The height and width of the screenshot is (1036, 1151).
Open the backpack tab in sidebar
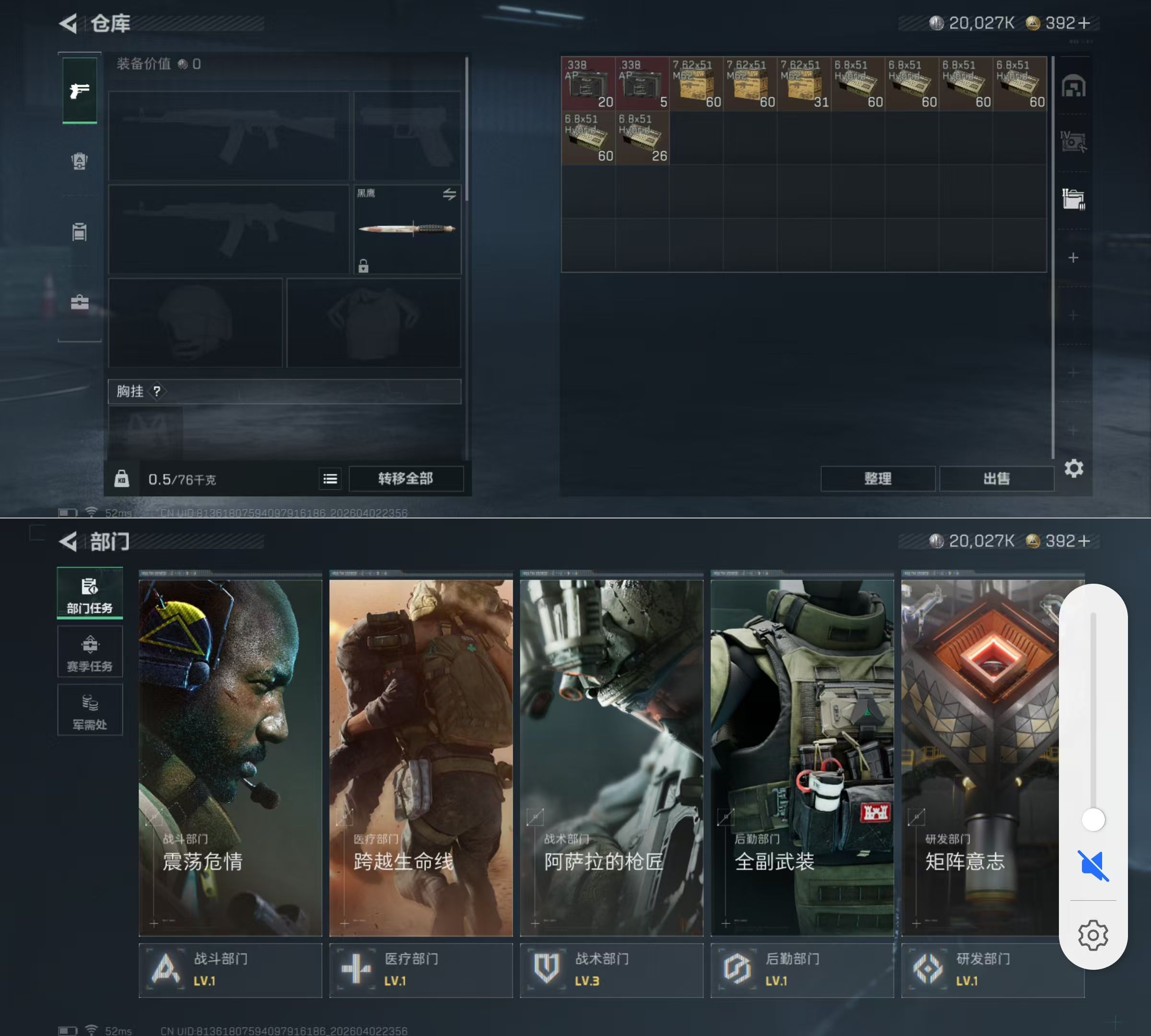tap(79, 161)
